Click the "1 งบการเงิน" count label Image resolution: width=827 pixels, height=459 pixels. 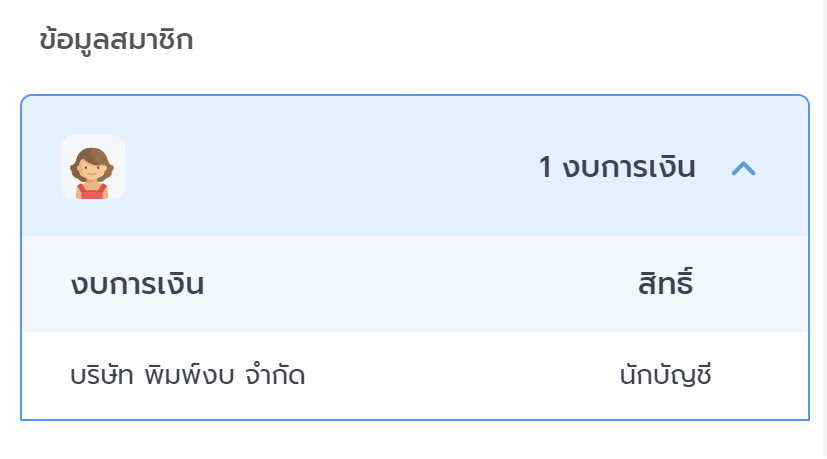point(616,168)
